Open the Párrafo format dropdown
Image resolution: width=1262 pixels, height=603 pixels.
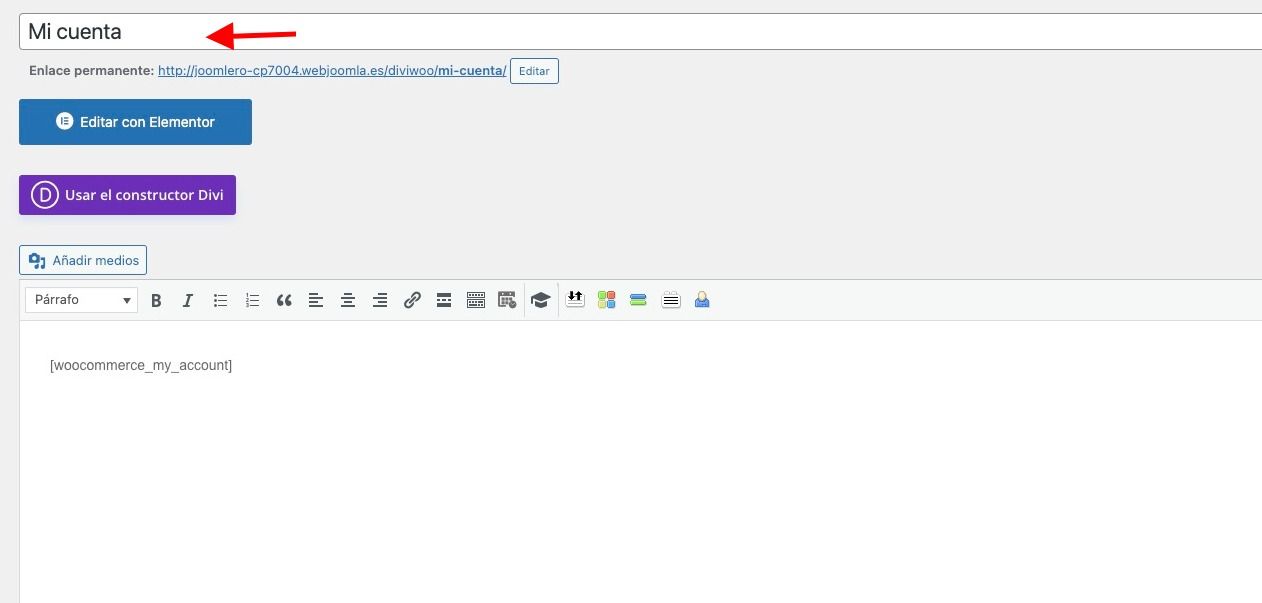[81, 300]
